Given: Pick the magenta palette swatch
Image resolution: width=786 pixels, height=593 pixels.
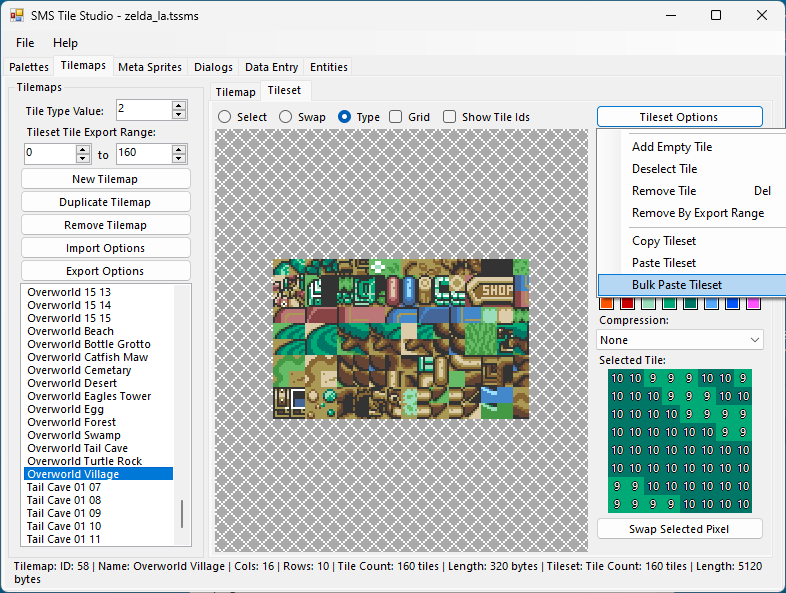Looking at the screenshot, I should tap(753, 303).
